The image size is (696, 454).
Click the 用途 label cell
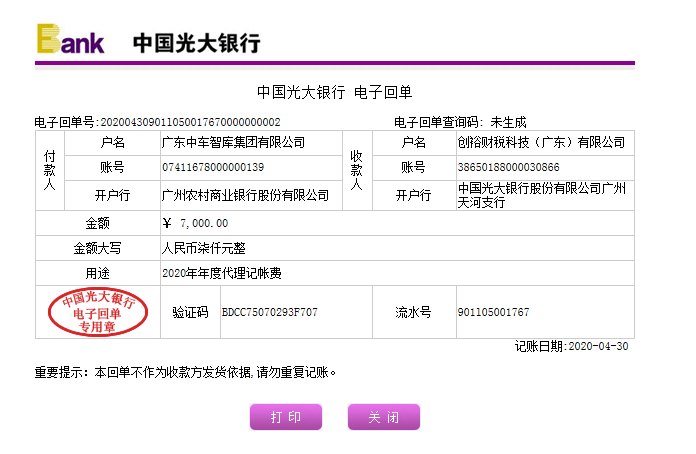98,273
